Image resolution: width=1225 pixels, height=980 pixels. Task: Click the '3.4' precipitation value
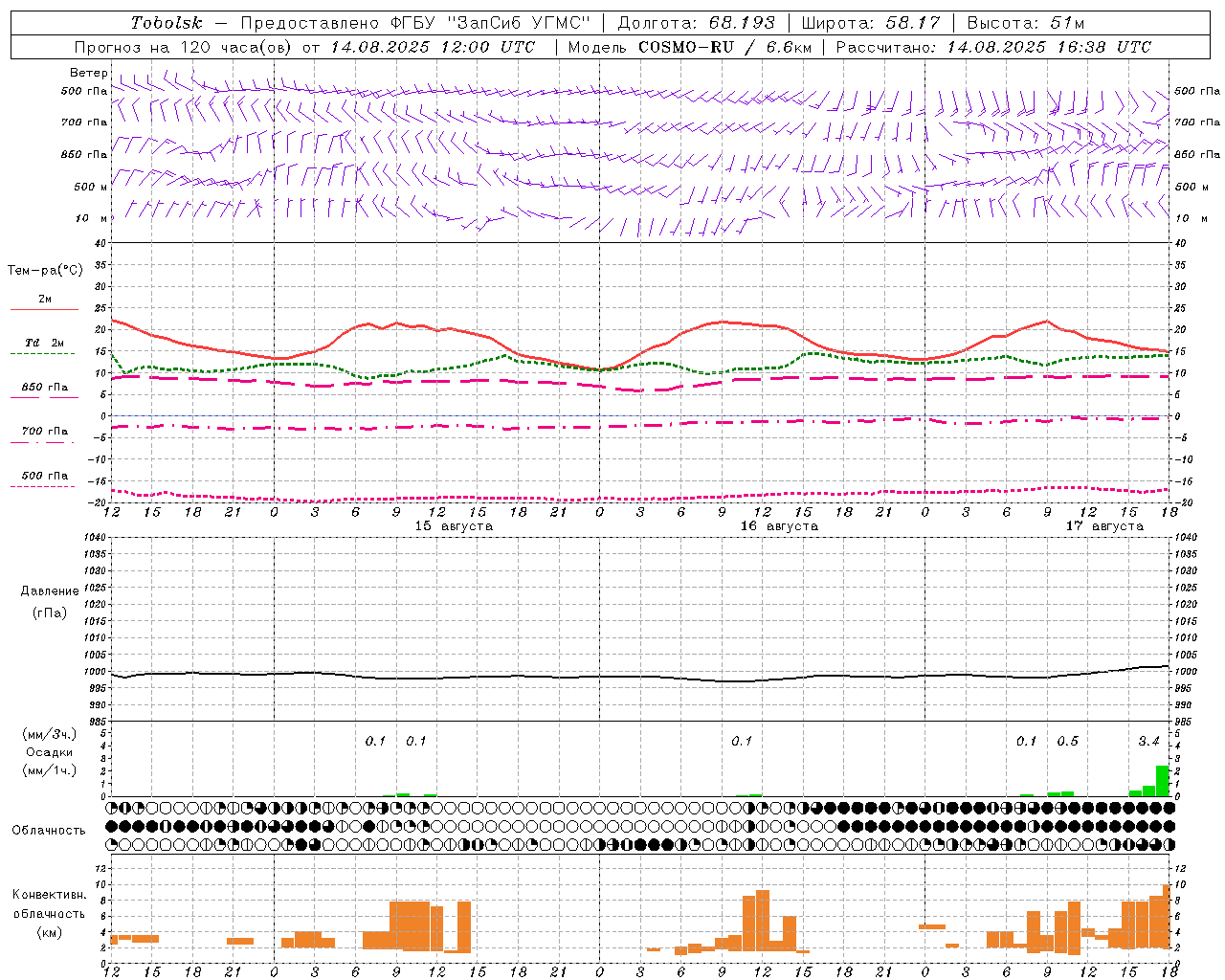1148,742
